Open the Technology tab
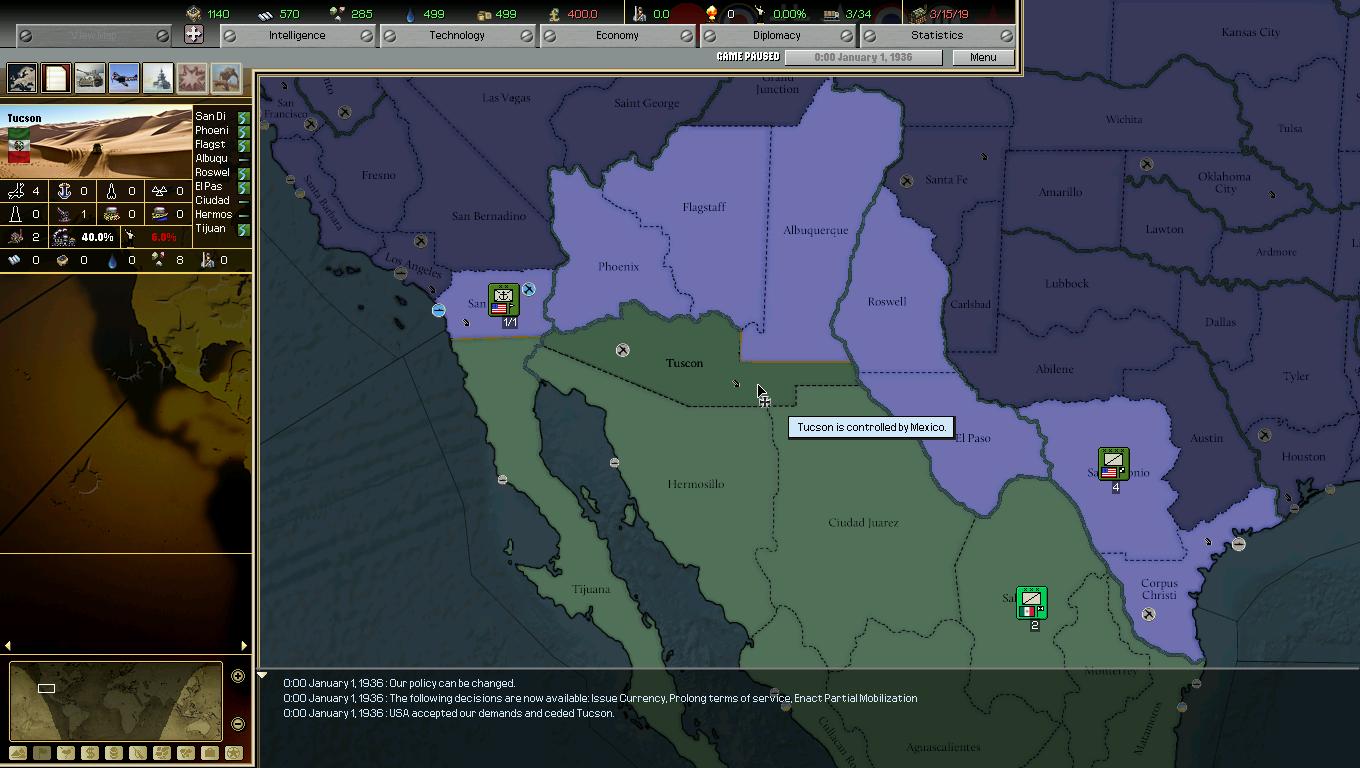The width and height of the screenshot is (1360, 768). [457, 35]
